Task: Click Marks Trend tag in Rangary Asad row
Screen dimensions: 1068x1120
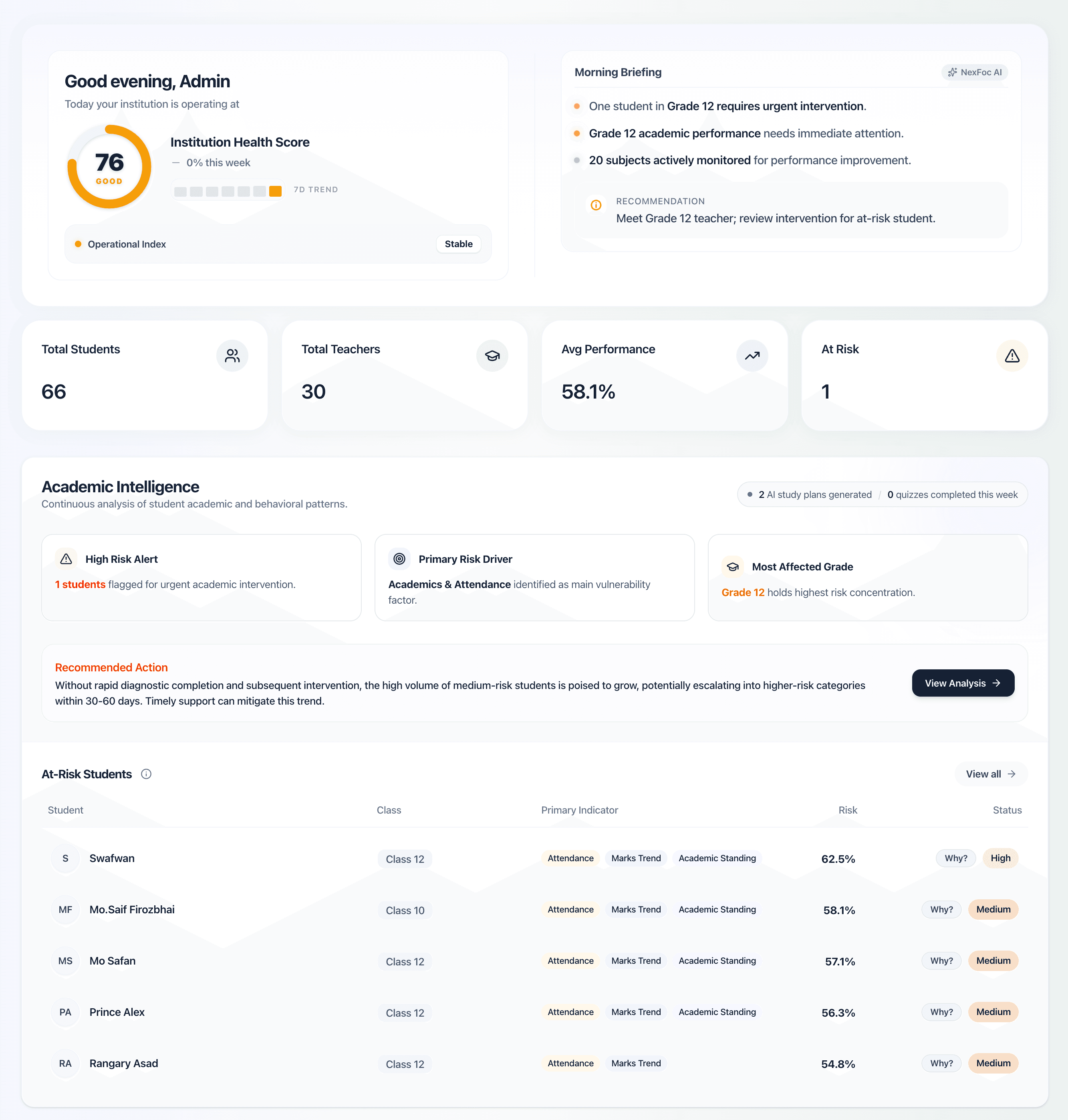Action: pyautogui.click(x=636, y=1063)
